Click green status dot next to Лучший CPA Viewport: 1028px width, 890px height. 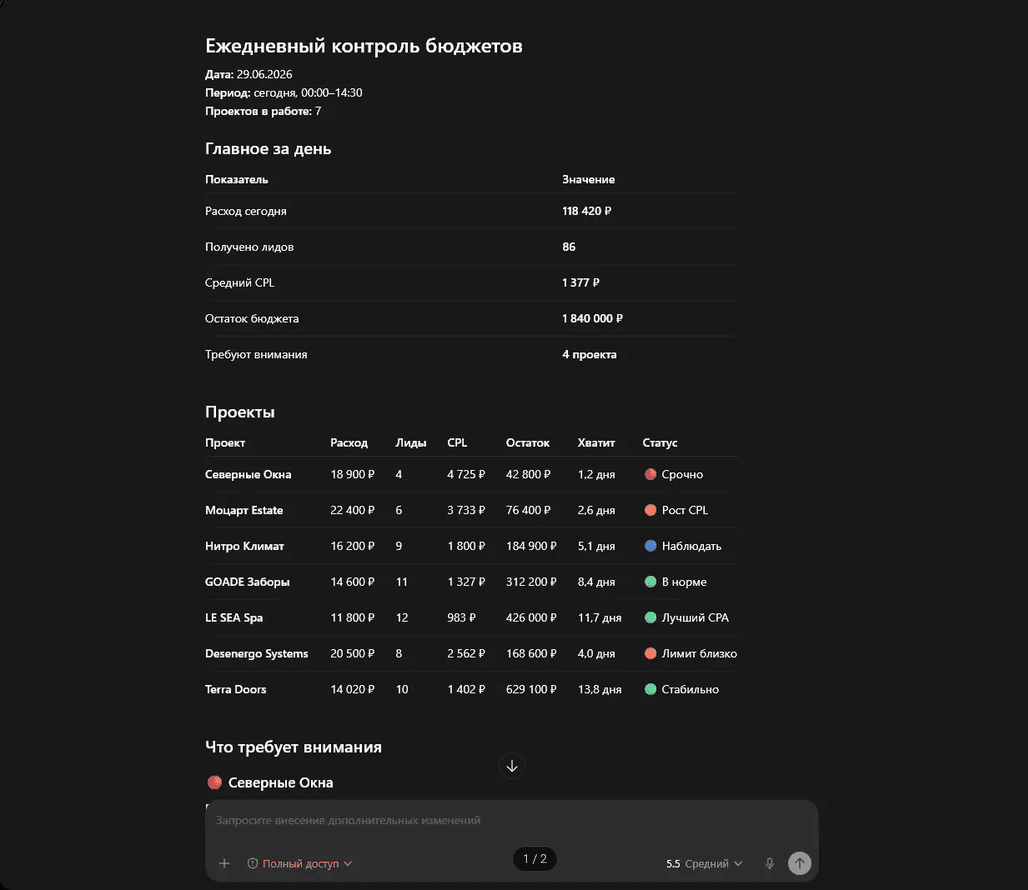click(650, 617)
